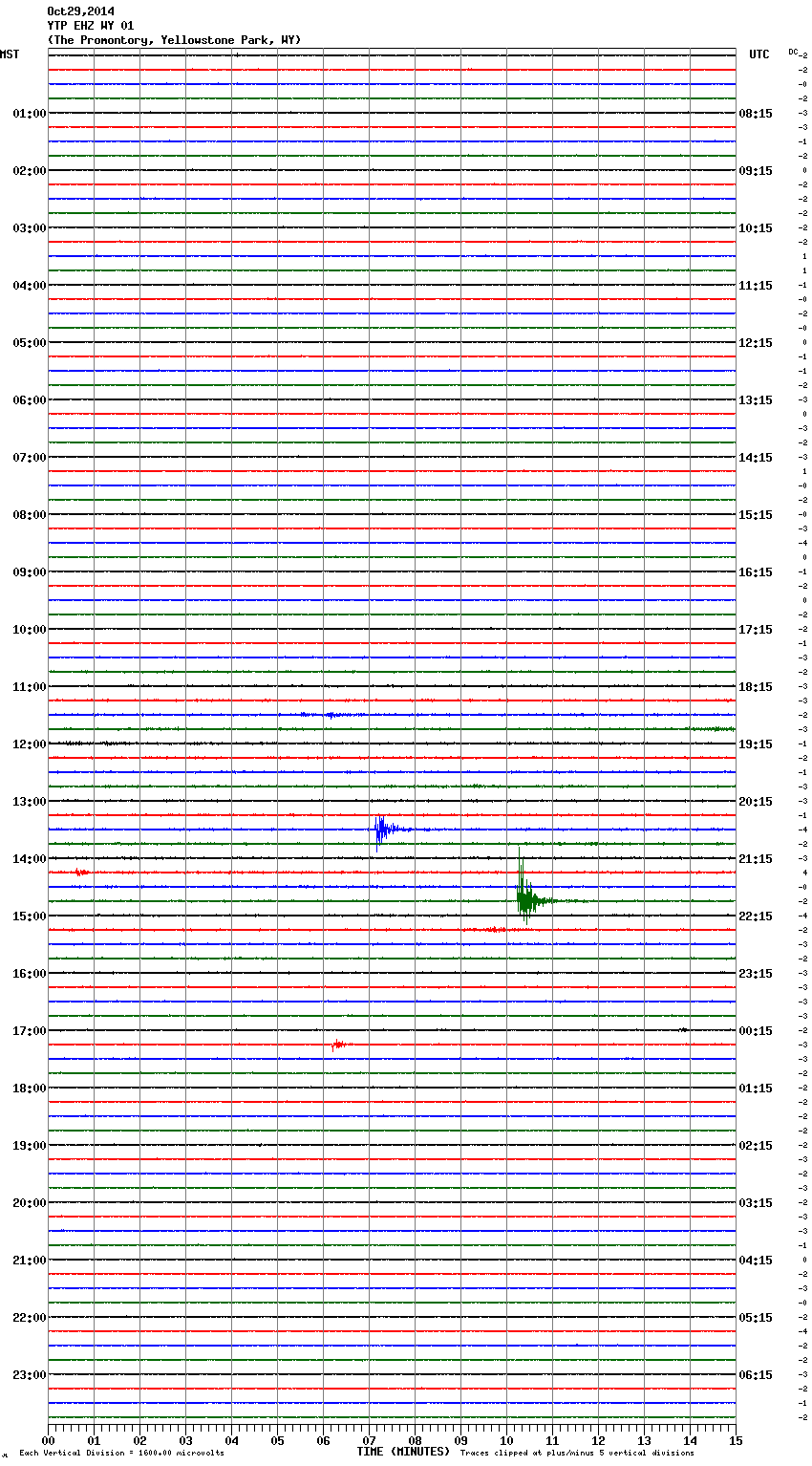Click the '08:15' UTC row label
The width and height of the screenshot is (812, 1466).
coord(756,114)
